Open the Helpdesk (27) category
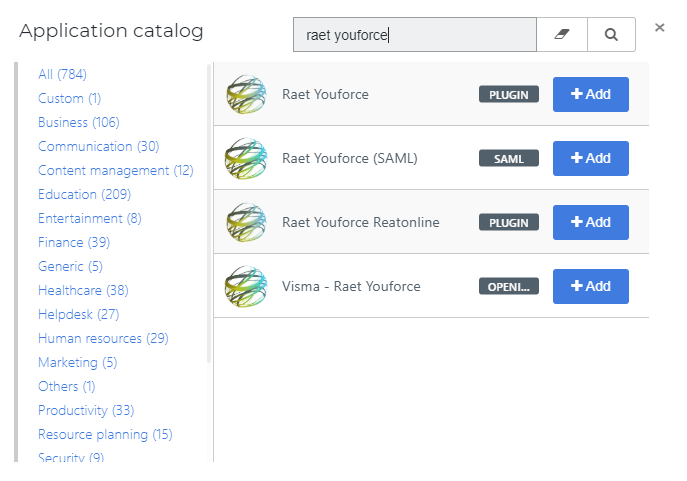This screenshot has width=687, height=481. 78,314
